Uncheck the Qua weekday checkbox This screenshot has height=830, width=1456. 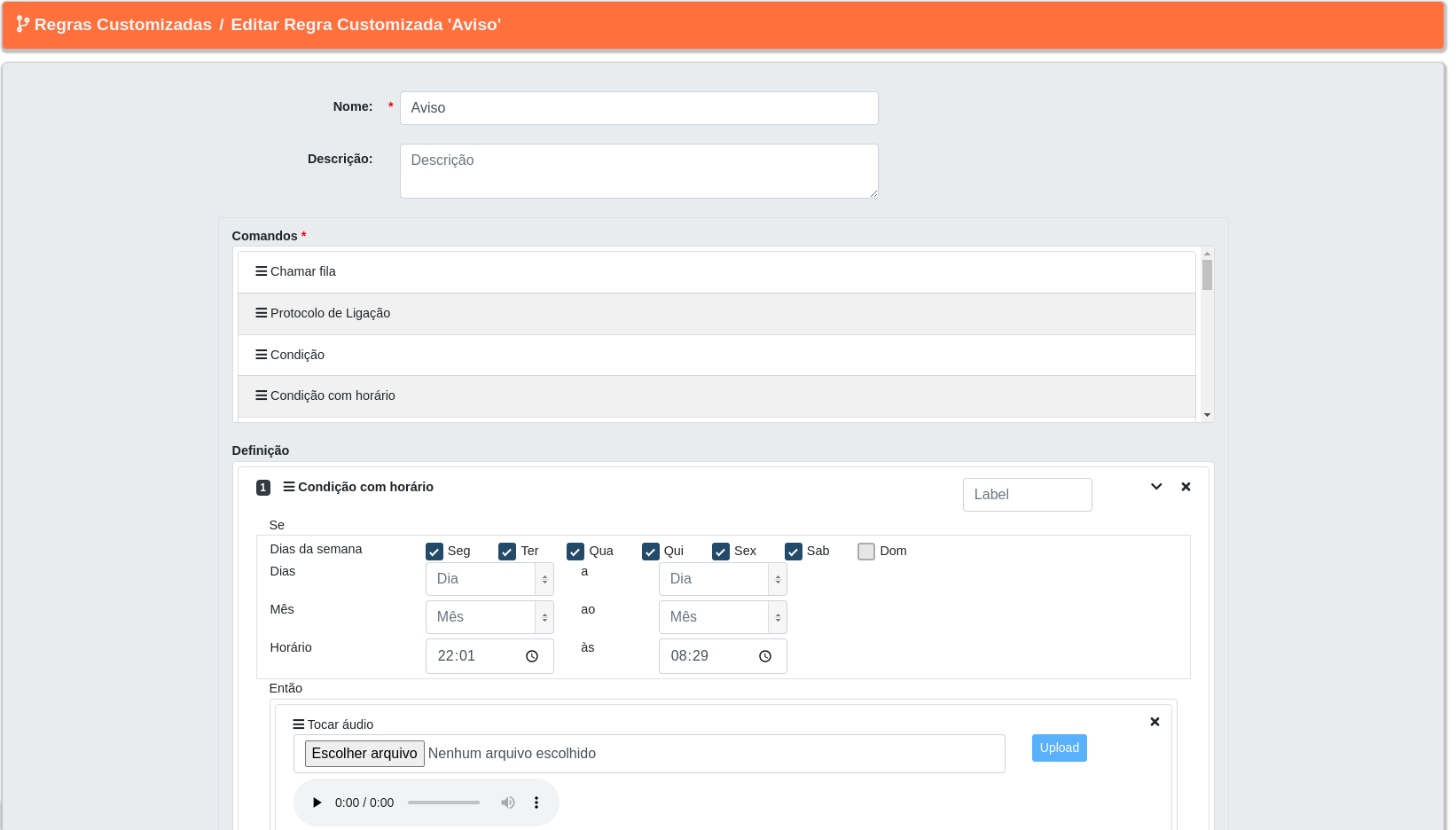[x=575, y=552]
